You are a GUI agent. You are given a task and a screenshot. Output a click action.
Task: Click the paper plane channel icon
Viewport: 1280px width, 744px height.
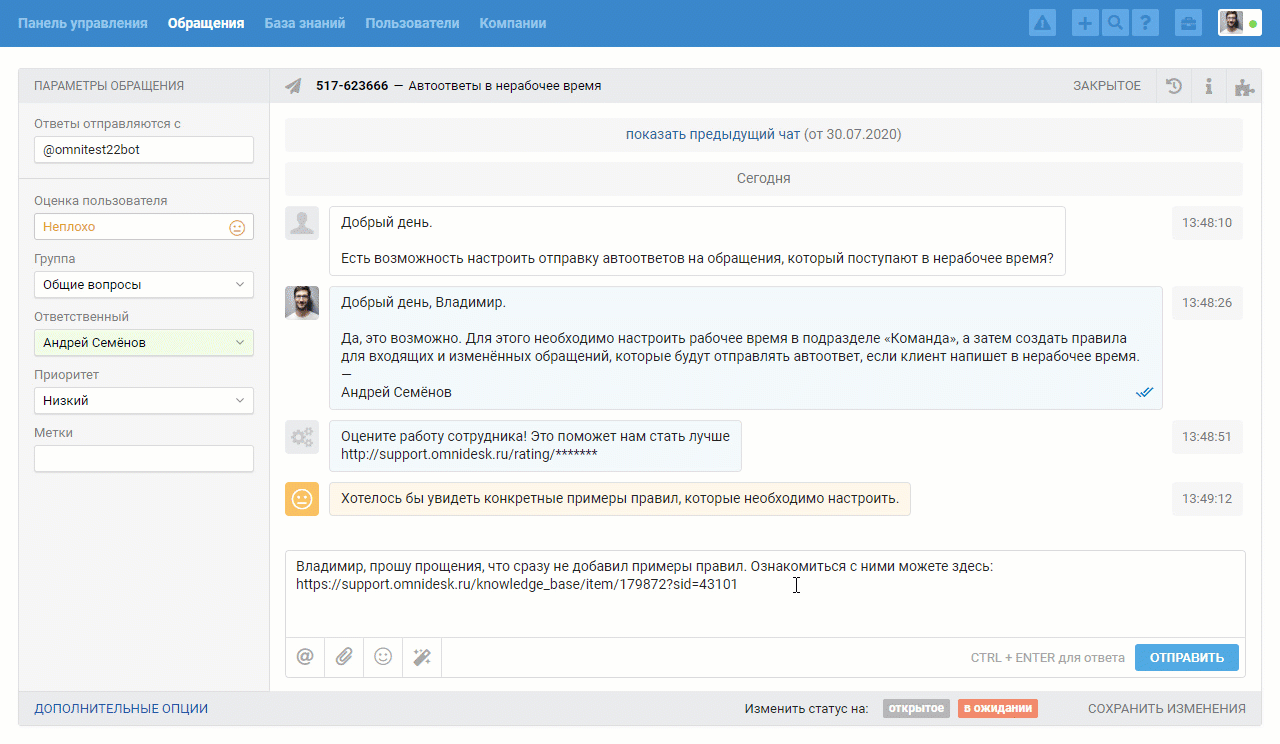pos(293,86)
